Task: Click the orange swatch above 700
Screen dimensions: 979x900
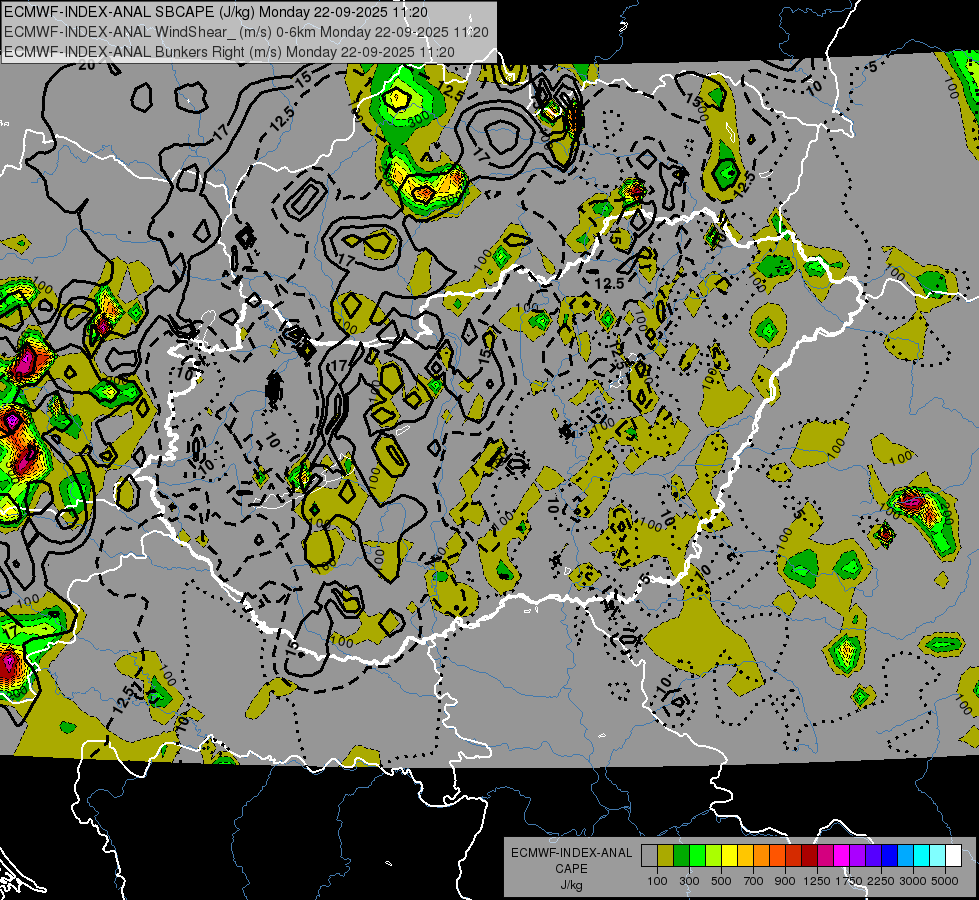Action: 761,856
